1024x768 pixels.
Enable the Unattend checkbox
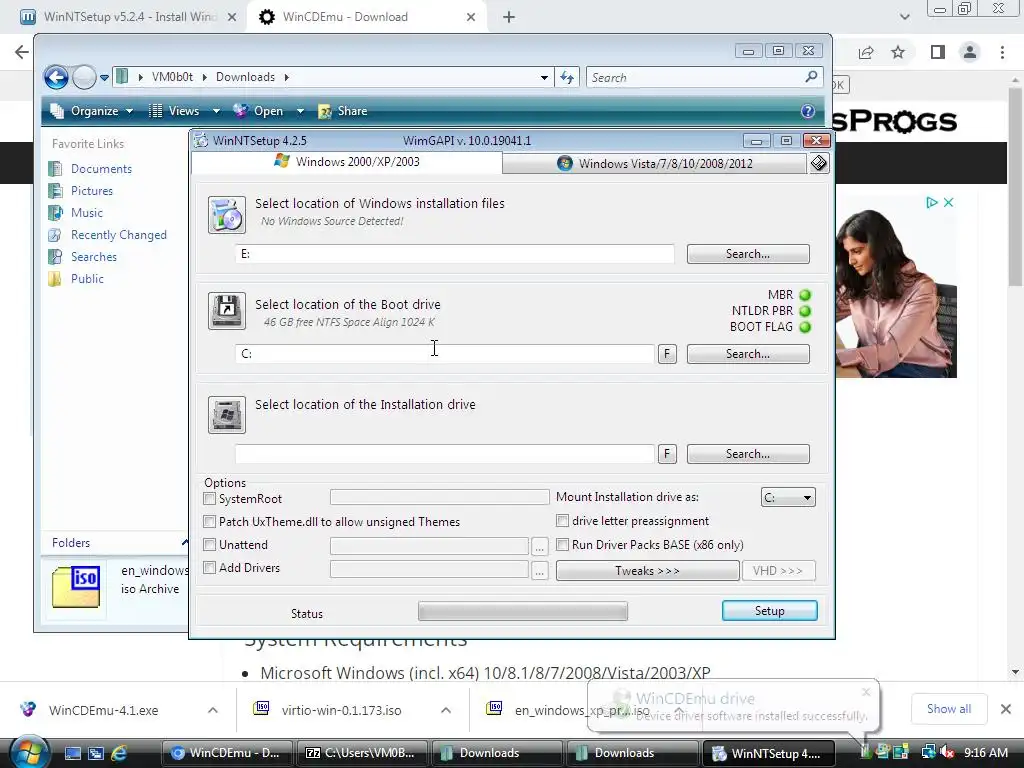pos(210,545)
